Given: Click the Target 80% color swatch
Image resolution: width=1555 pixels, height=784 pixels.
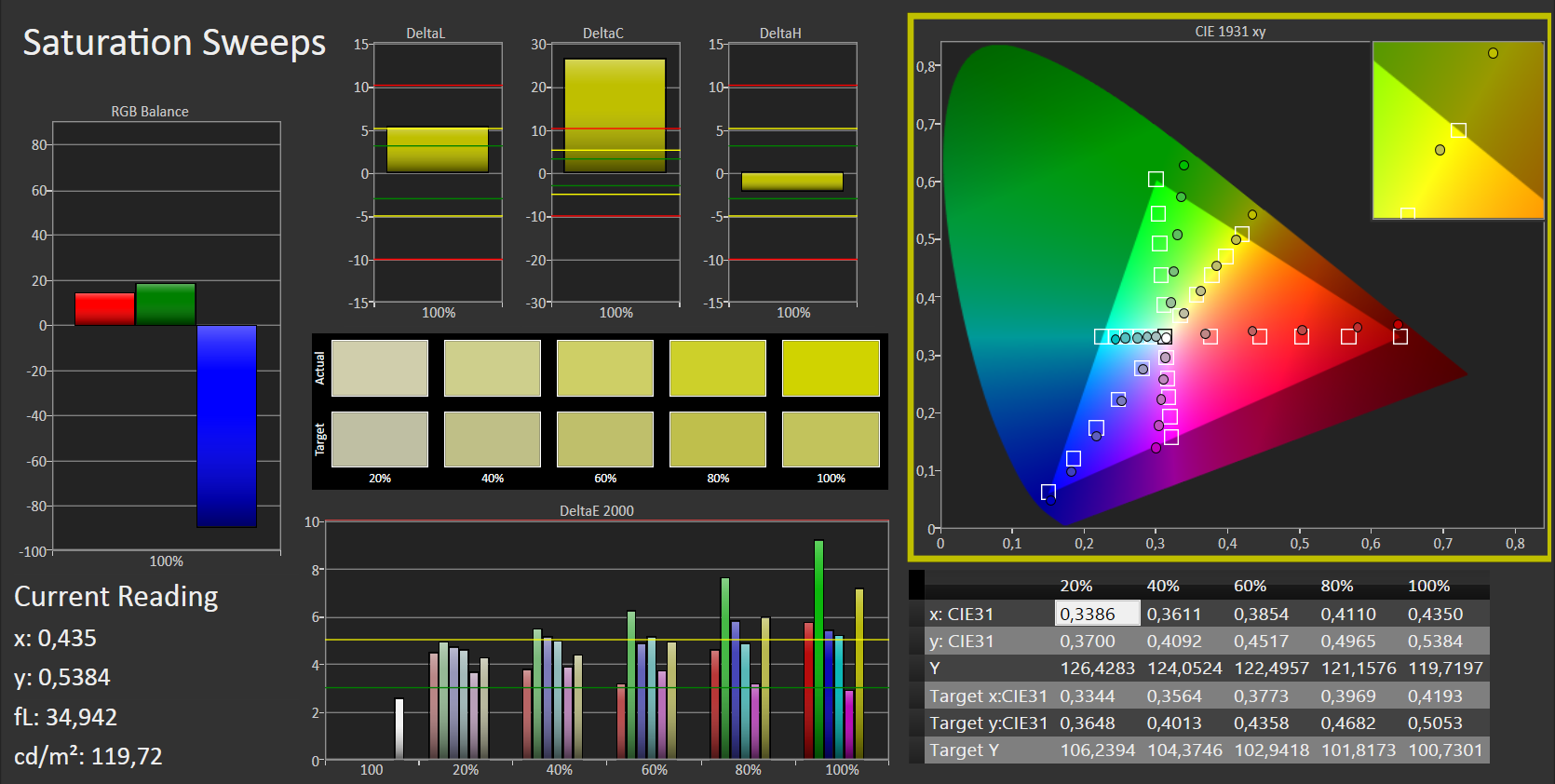Looking at the screenshot, I should [x=718, y=439].
